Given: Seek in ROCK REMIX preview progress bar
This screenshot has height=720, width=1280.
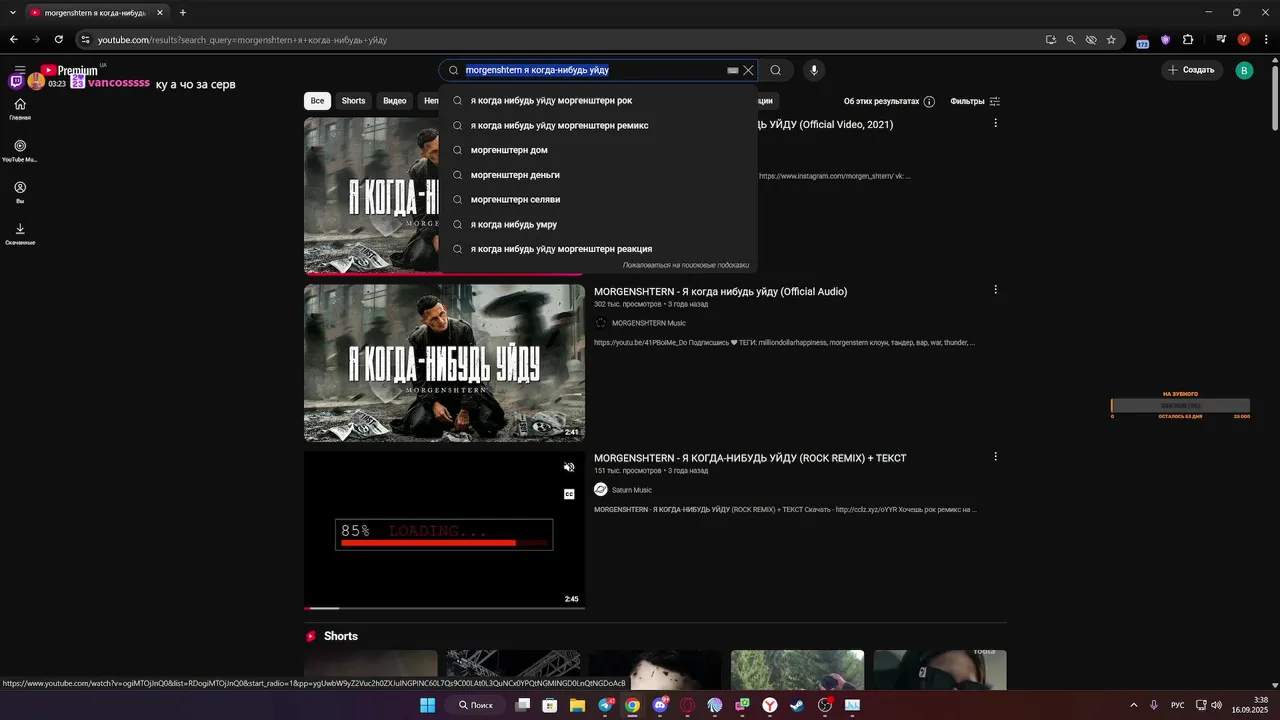Looking at the screenshot, I should [x=444, y=608].
